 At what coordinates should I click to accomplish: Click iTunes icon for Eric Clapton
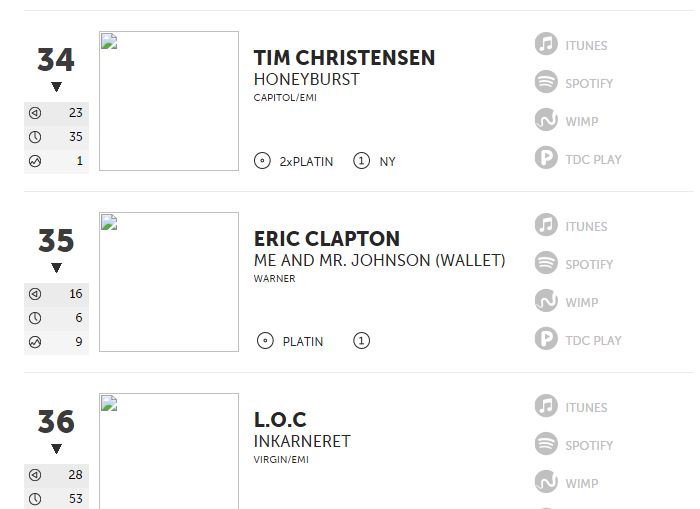click(x=546, y=225)
